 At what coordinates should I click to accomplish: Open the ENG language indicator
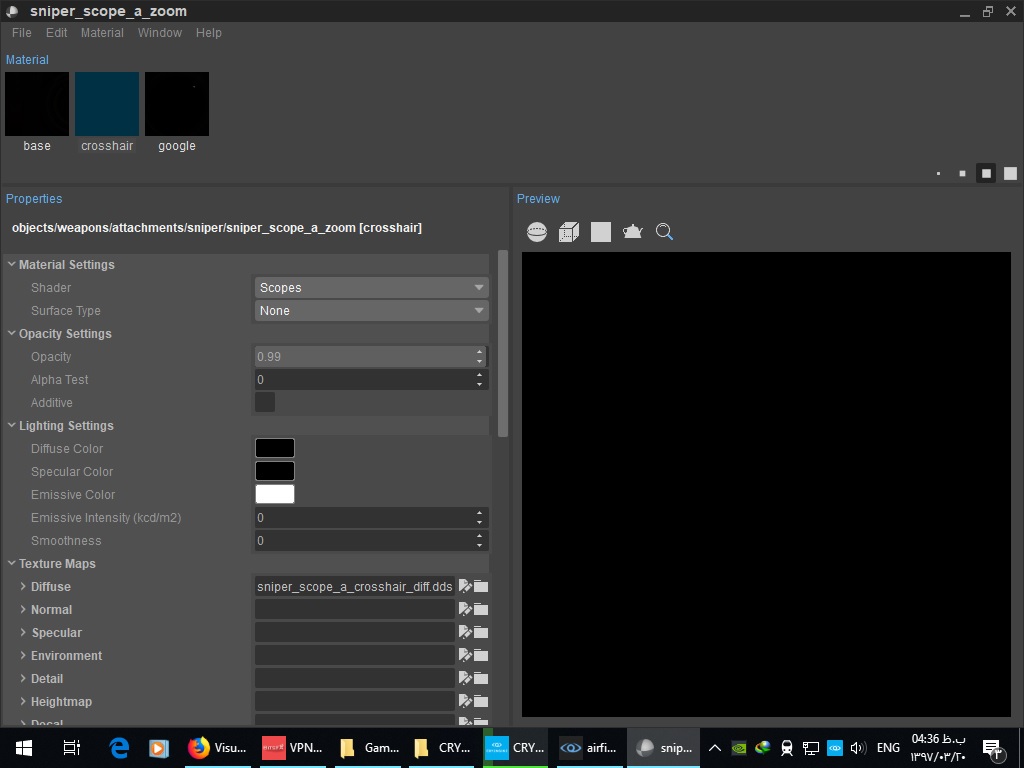(888, 748)
